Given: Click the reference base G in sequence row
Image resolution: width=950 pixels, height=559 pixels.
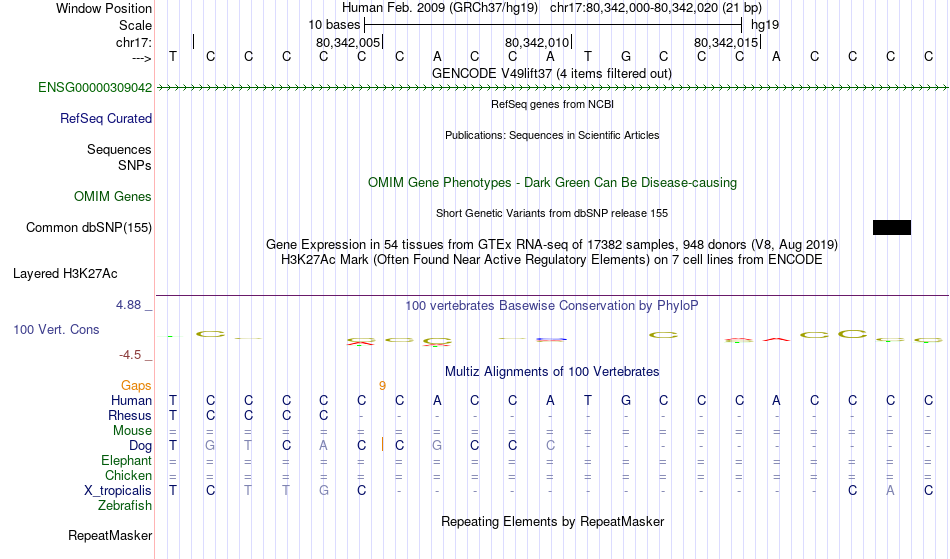Looking at the screenshot, I should click(x=626, y=57).
